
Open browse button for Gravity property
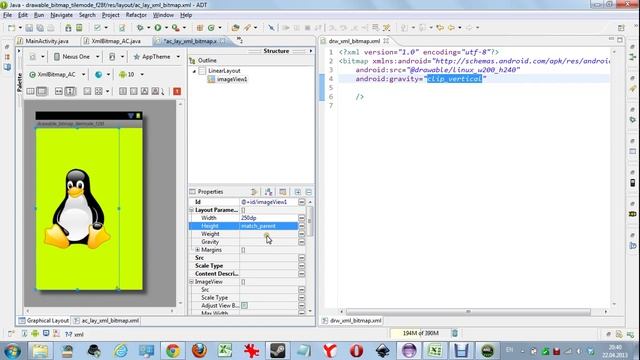[302, 242]
